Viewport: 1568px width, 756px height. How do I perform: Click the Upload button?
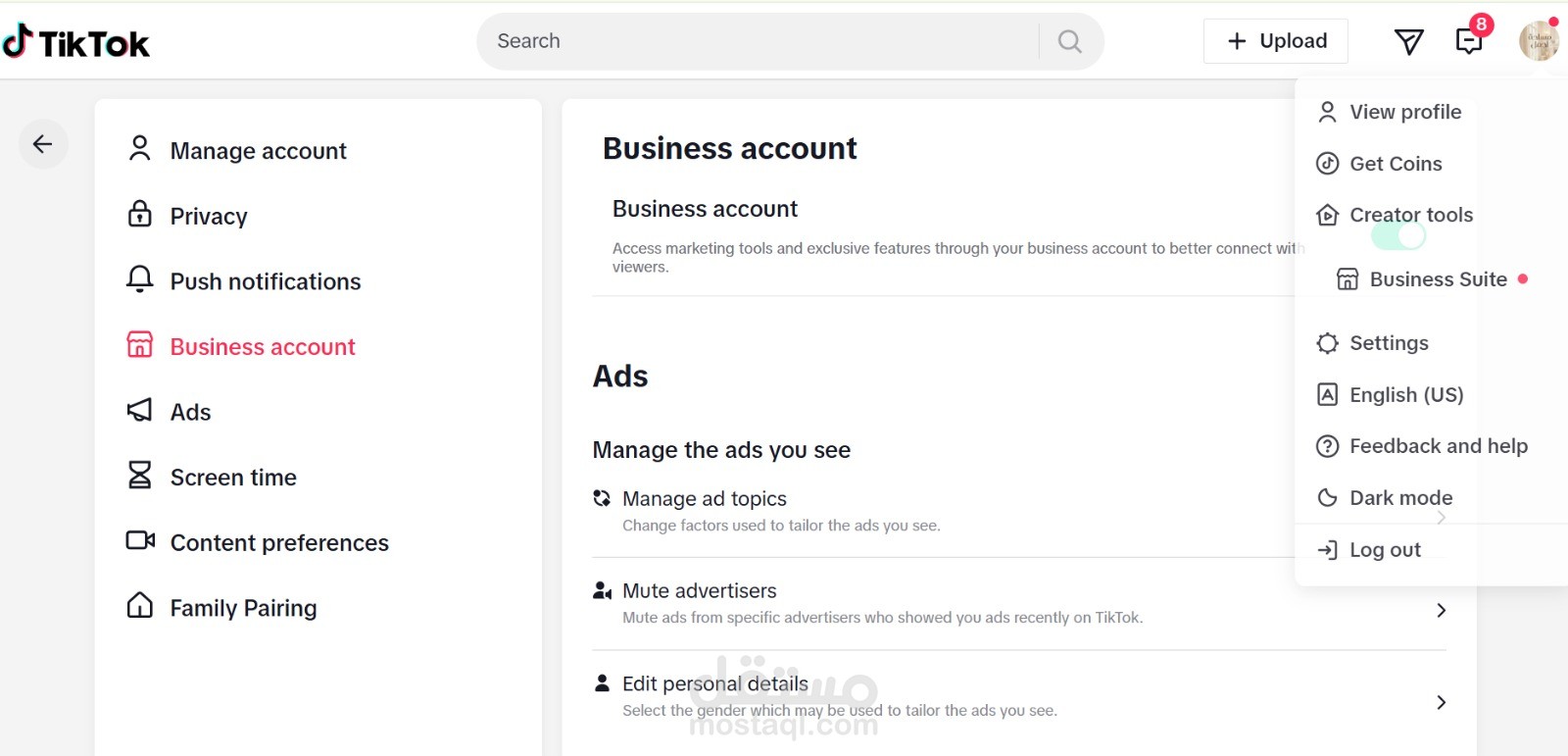point(1276,41)
